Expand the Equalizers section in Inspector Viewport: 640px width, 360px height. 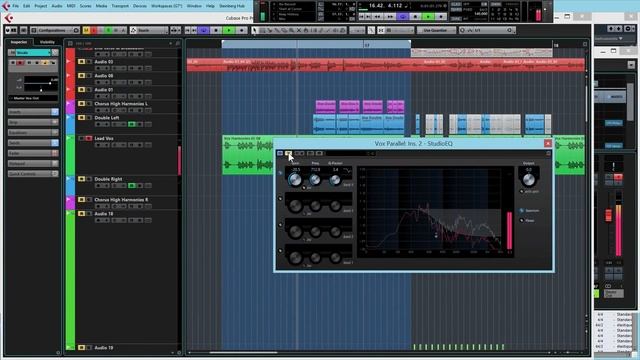click(33, 133)
